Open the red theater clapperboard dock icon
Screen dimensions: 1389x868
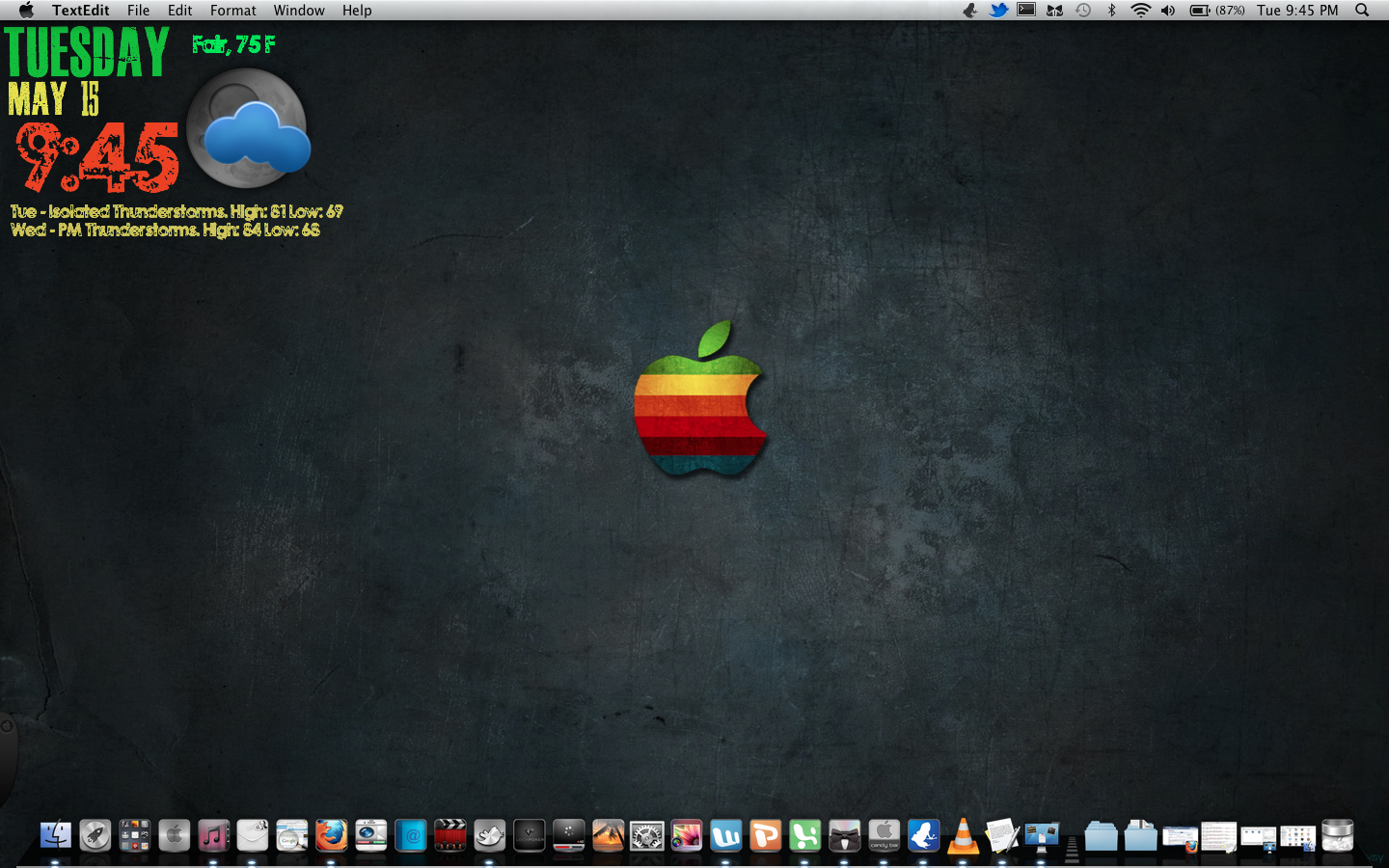tap(450, 835)
